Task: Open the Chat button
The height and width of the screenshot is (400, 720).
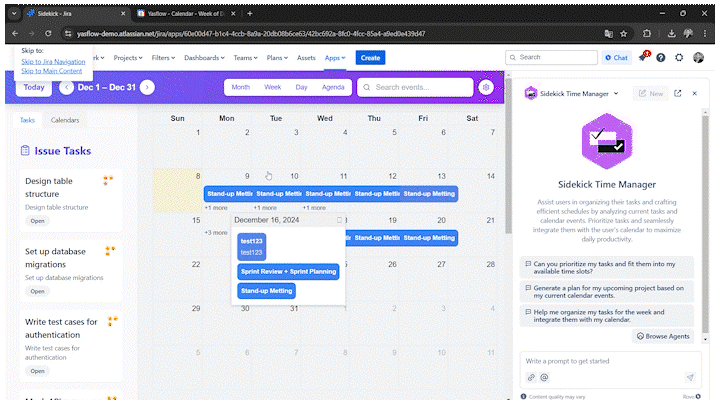Action: tap(616, 57)
